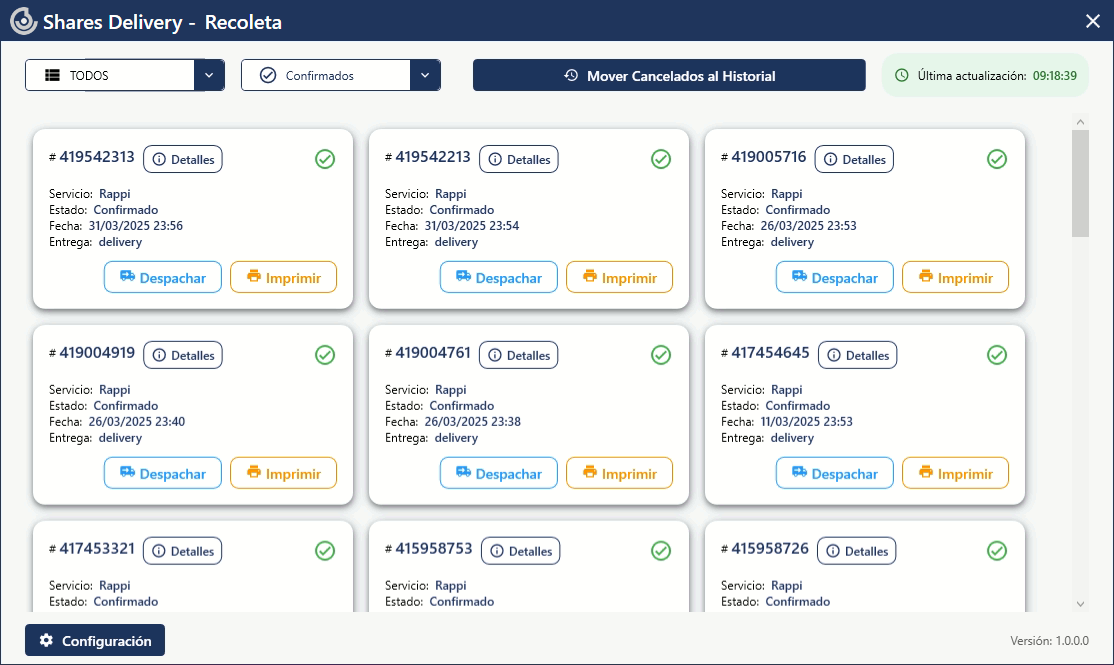1114x665 pixels.
Task: Click green check icon on order 415958726
Action: click(997, 551)
